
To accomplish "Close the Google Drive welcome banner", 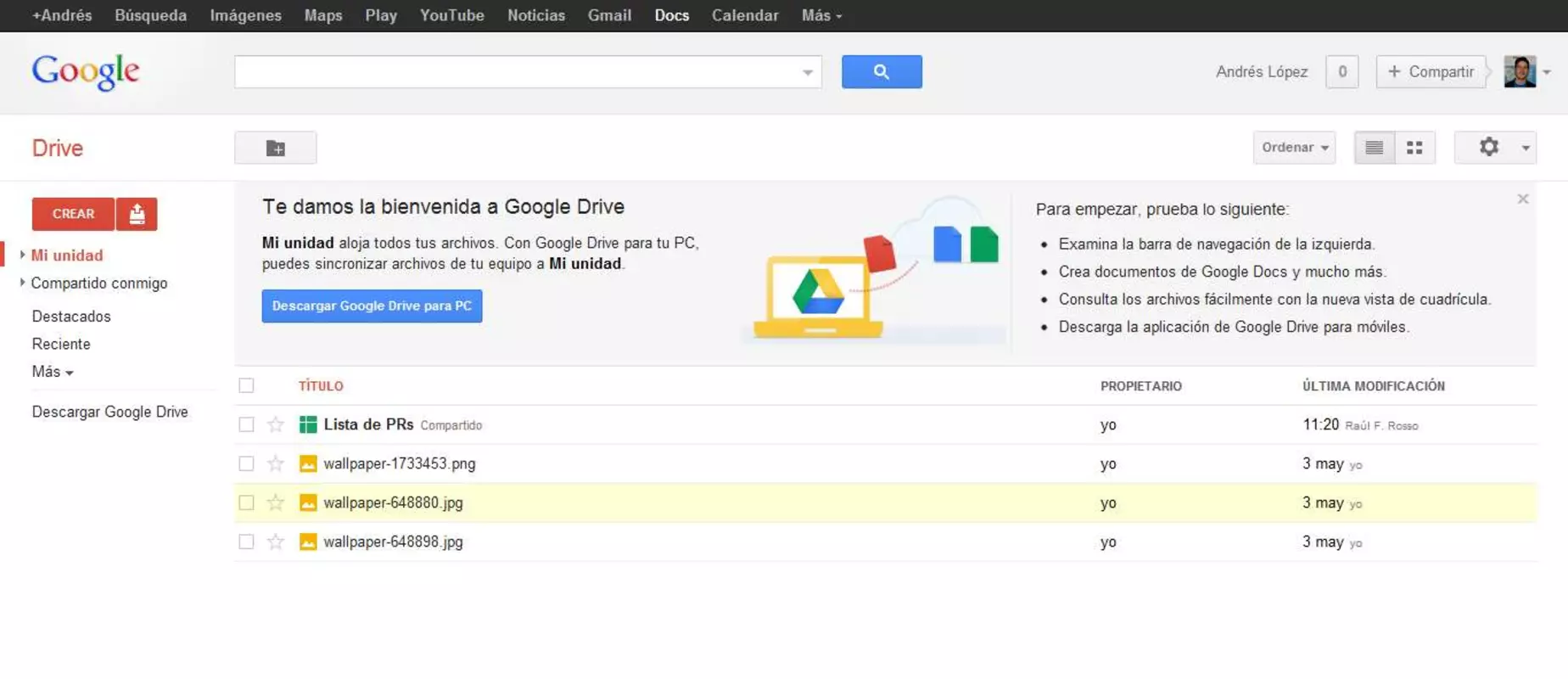I will (1523, 199).
